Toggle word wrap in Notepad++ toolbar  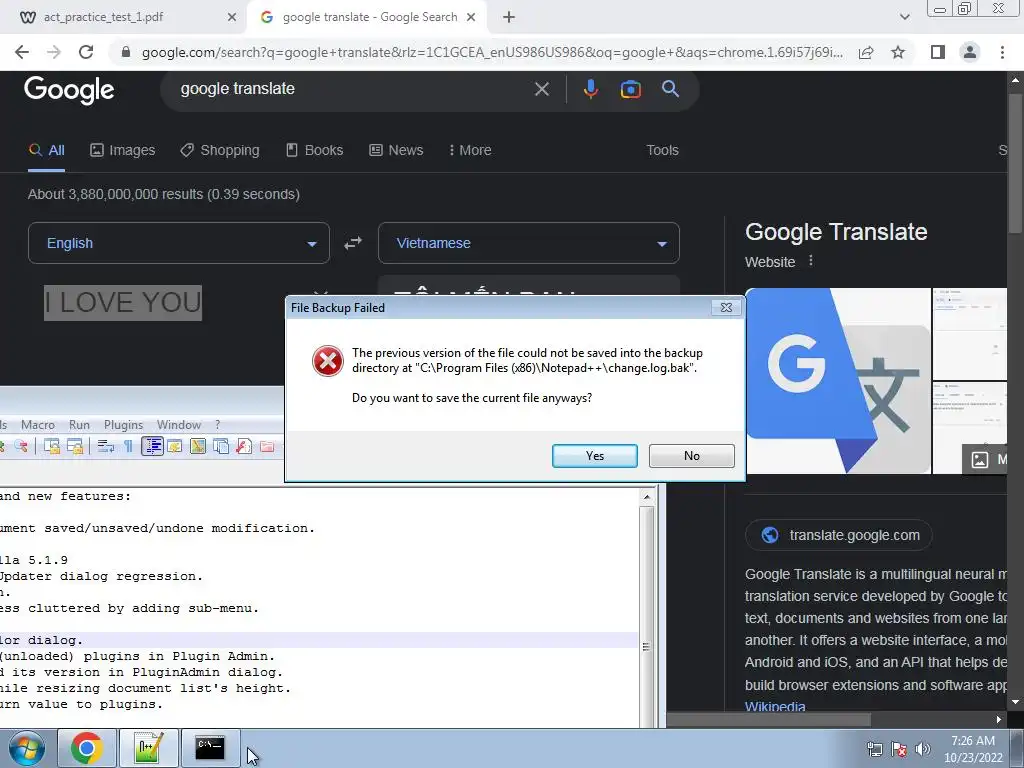pos(105,446)
